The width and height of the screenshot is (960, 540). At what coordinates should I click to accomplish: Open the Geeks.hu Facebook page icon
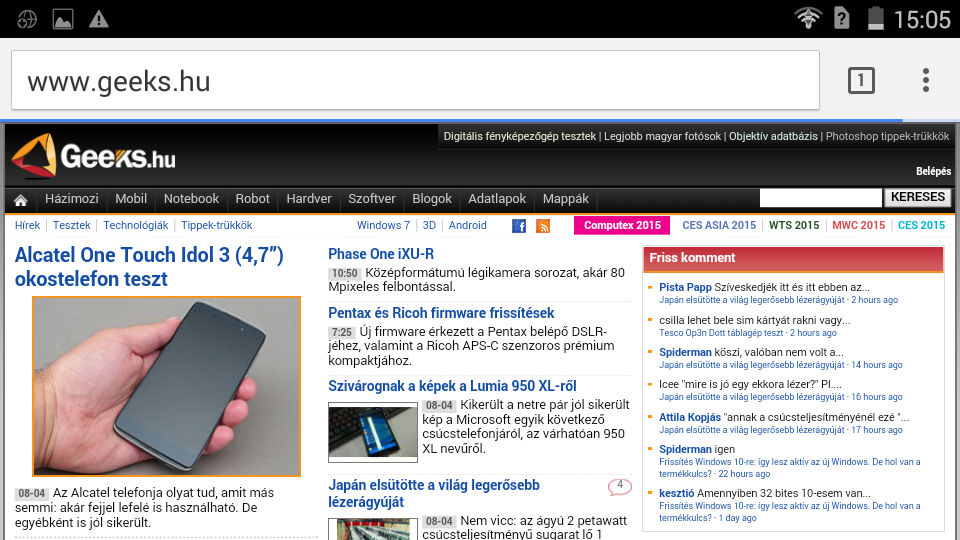point(519,226)
